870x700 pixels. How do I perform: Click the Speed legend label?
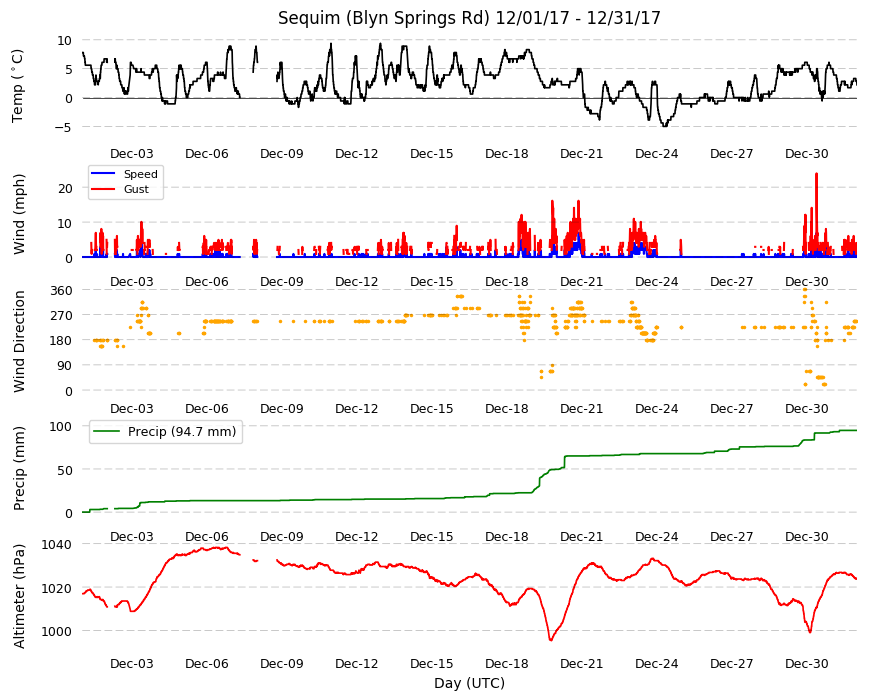140,174
